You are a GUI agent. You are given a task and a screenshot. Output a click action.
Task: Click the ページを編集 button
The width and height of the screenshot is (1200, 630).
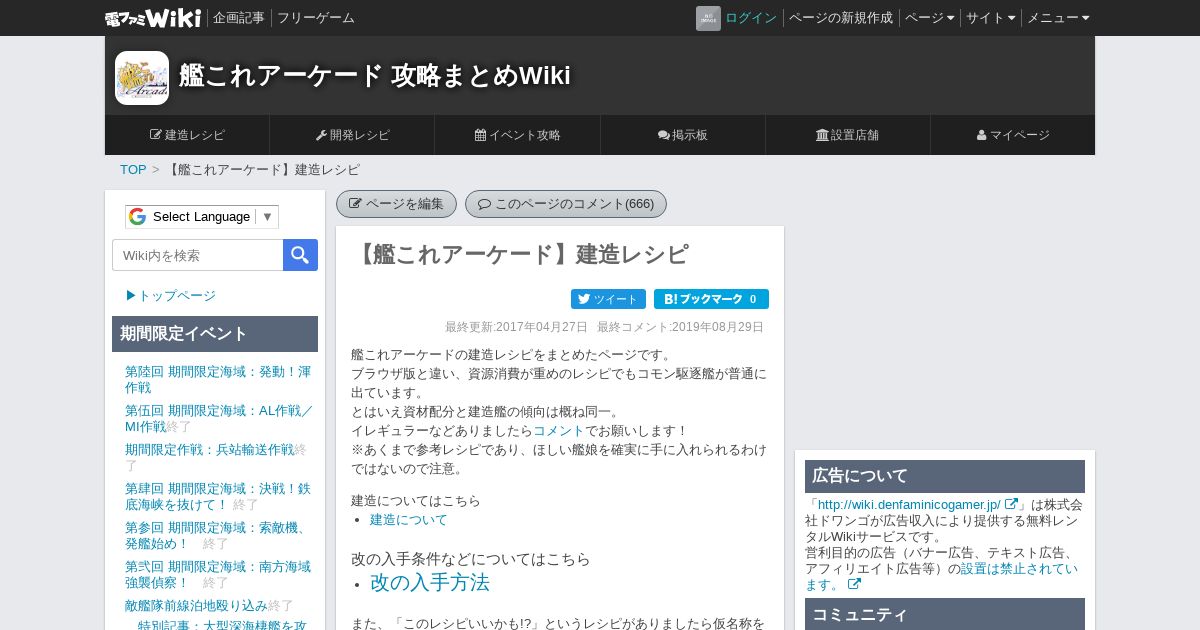396,204
